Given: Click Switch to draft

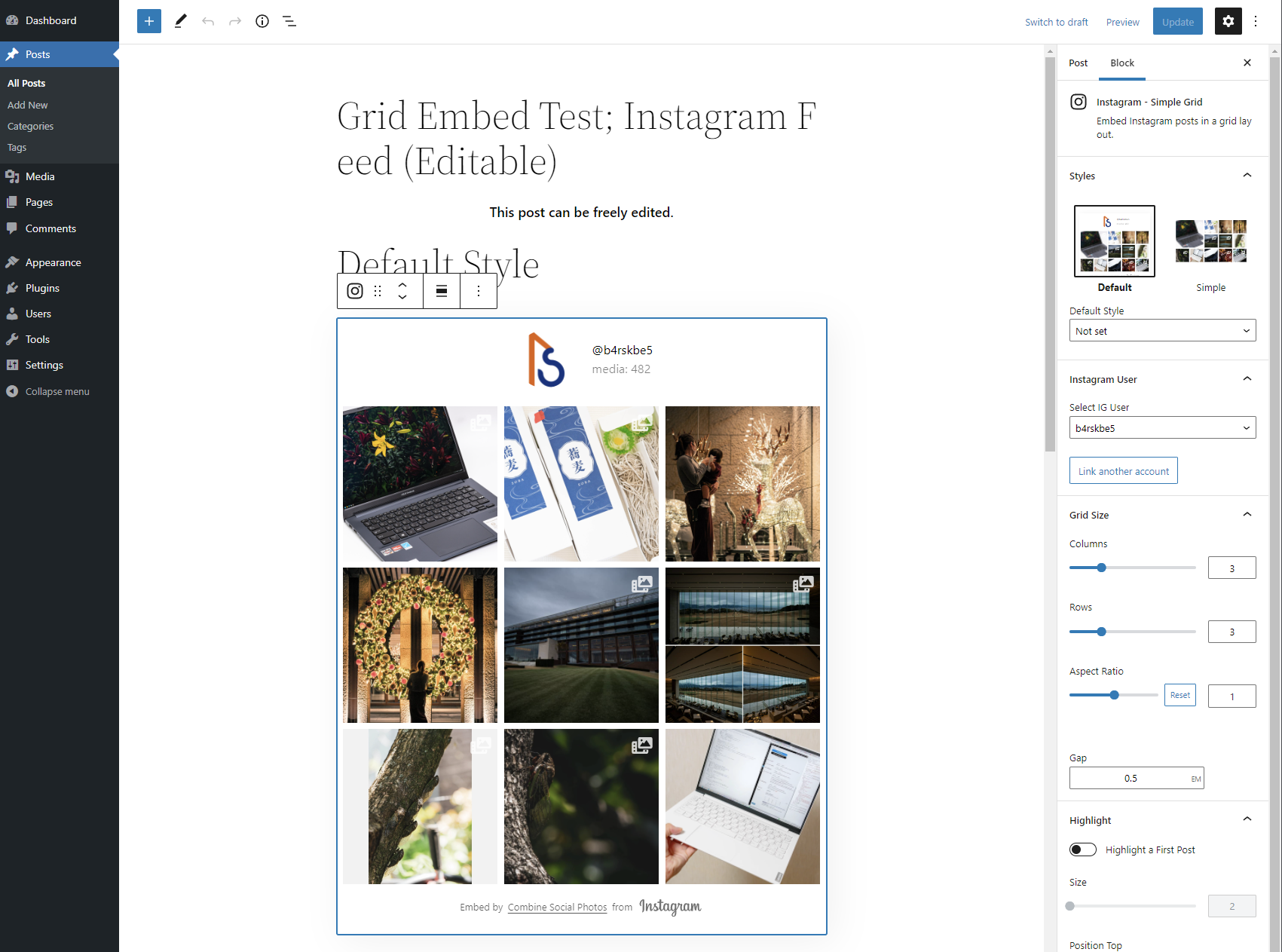Looking at the screenshot, I should pos(1057,22).
